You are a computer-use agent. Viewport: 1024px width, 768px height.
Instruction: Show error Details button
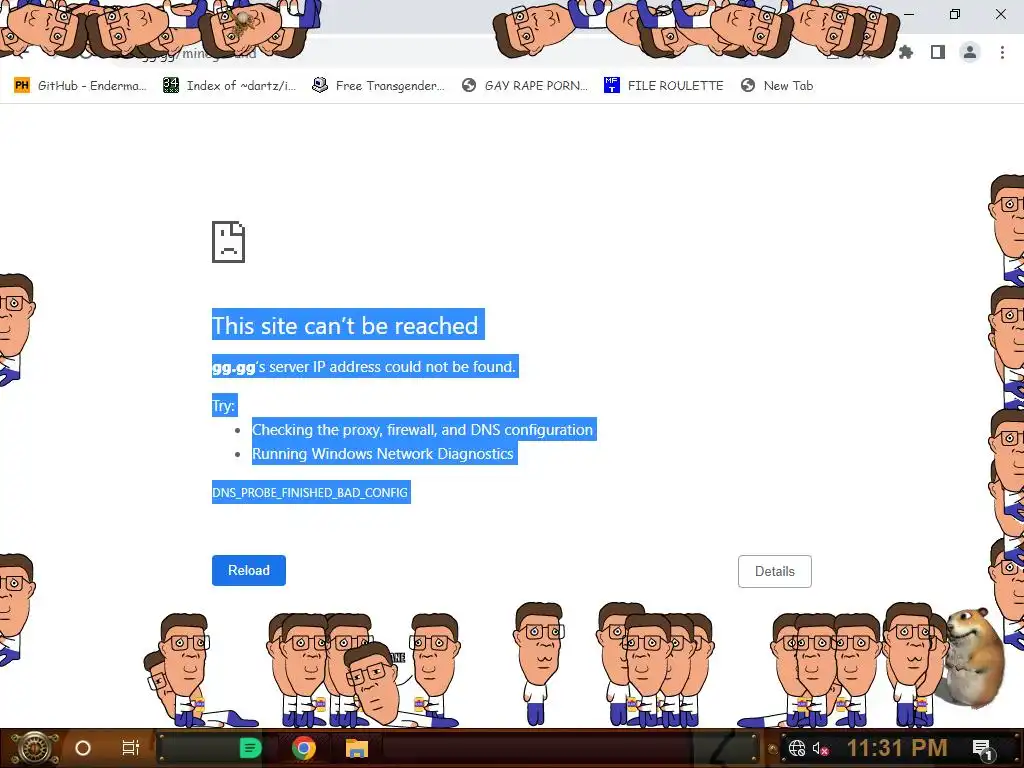(775, 571)
